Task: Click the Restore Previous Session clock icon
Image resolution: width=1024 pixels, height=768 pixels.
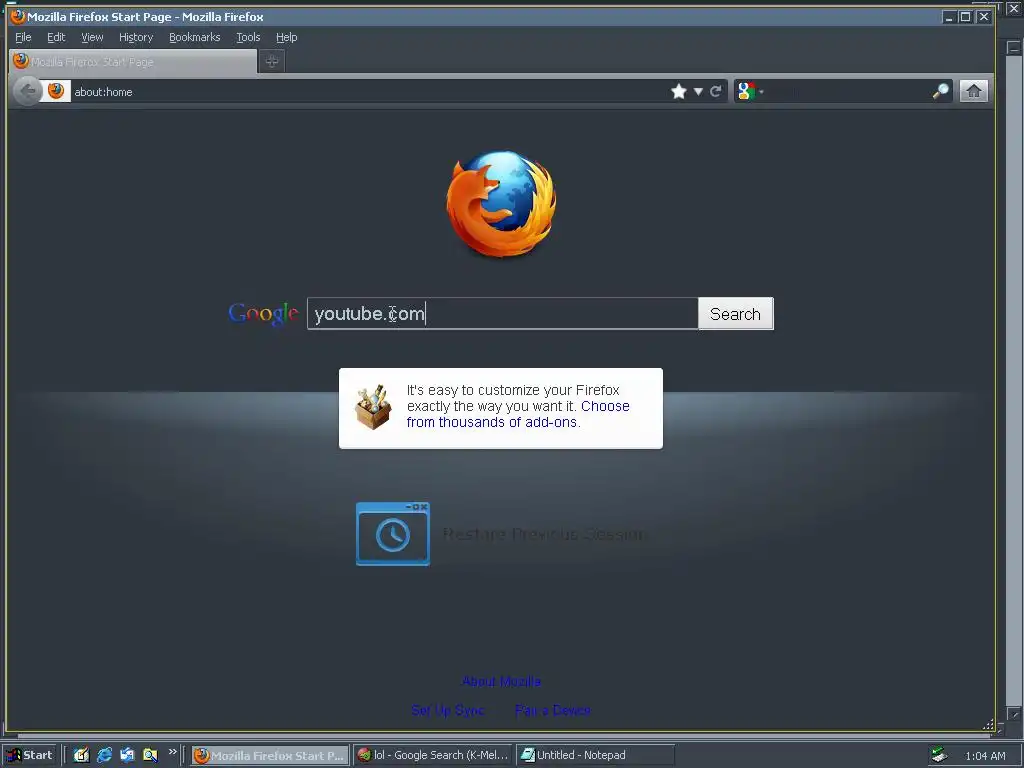Action: click(392, 534)
